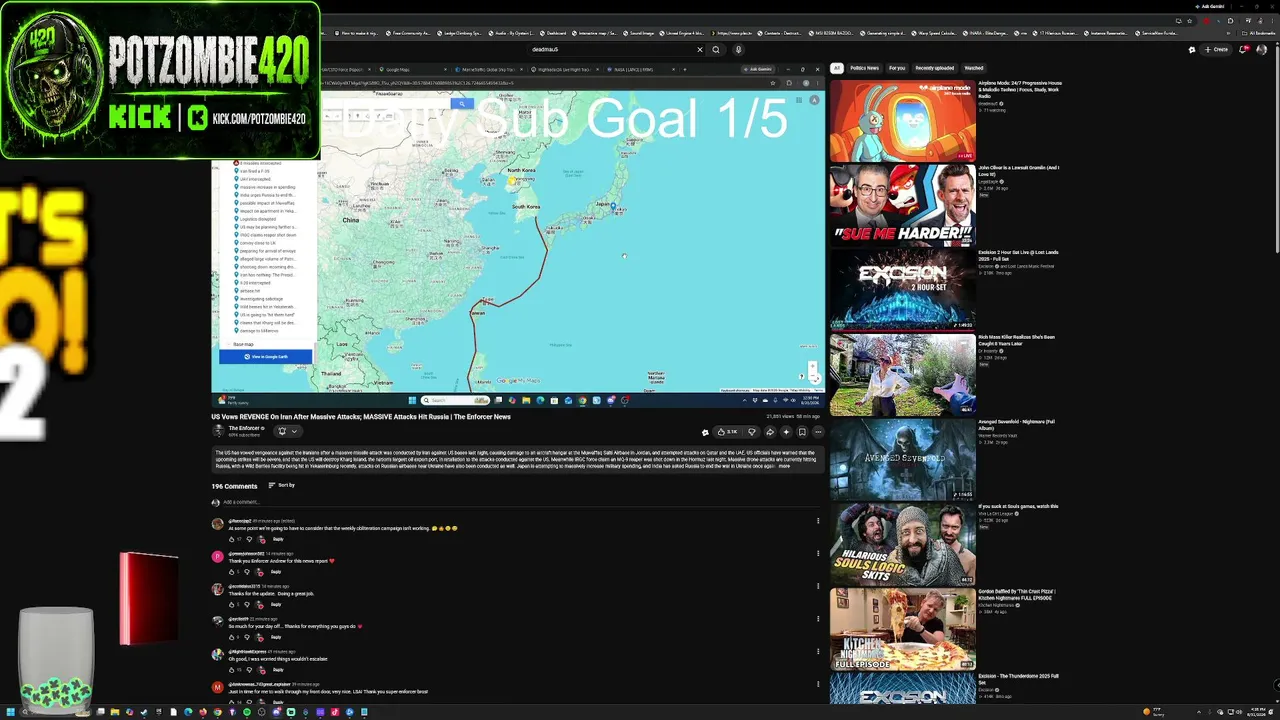Save the video with the bookmark icon
1280x720 pixels.
click(801, 432)
